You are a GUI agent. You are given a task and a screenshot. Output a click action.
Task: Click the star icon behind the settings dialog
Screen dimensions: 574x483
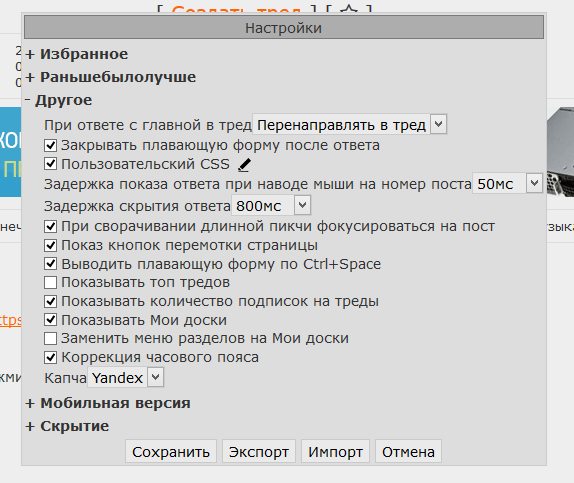349,8
